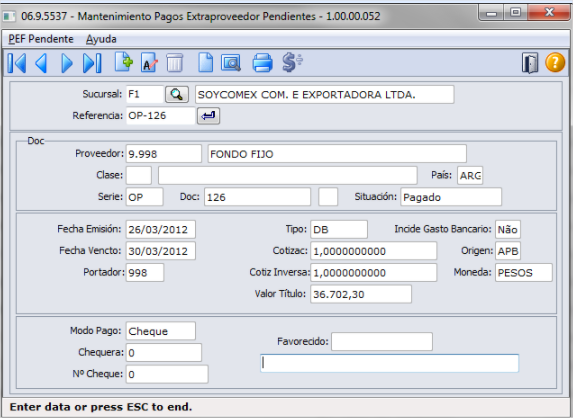Viewport: 573px width, 418px height.
Task: Click the empty Clase code field
Action: [139, 175]
